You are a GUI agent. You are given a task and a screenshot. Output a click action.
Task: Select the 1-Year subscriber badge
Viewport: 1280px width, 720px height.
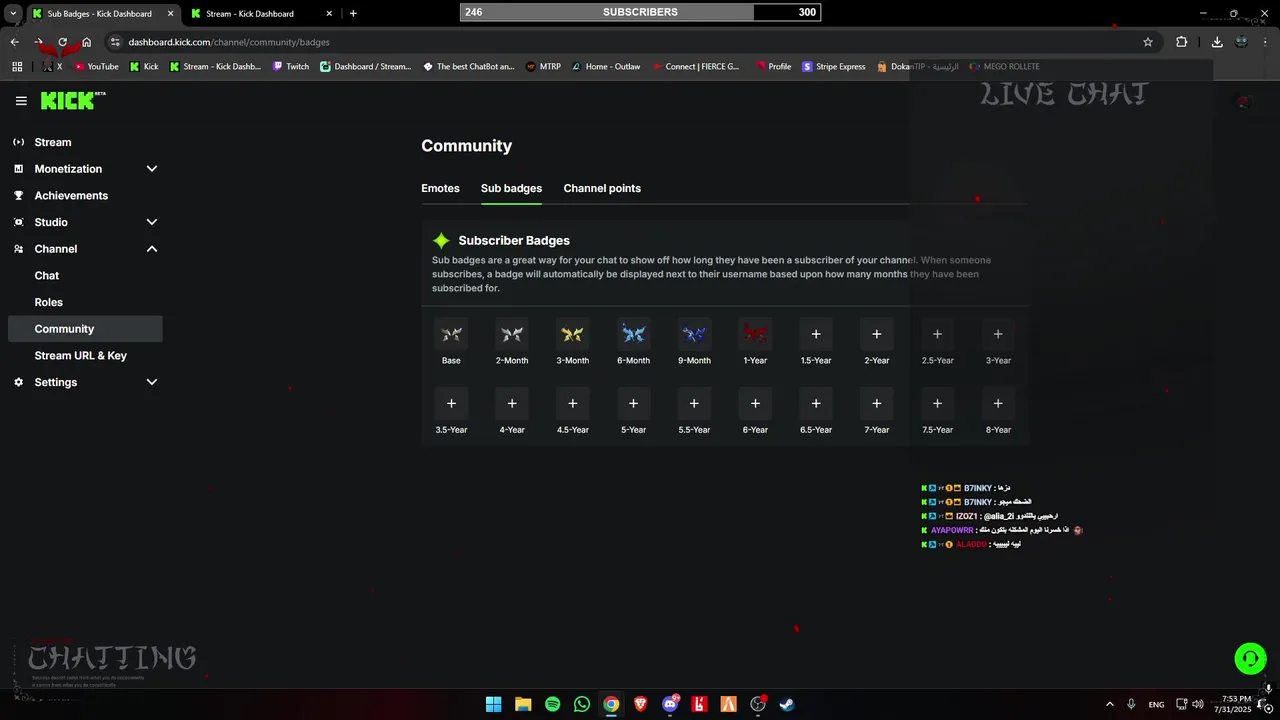[x=755, y=334]
